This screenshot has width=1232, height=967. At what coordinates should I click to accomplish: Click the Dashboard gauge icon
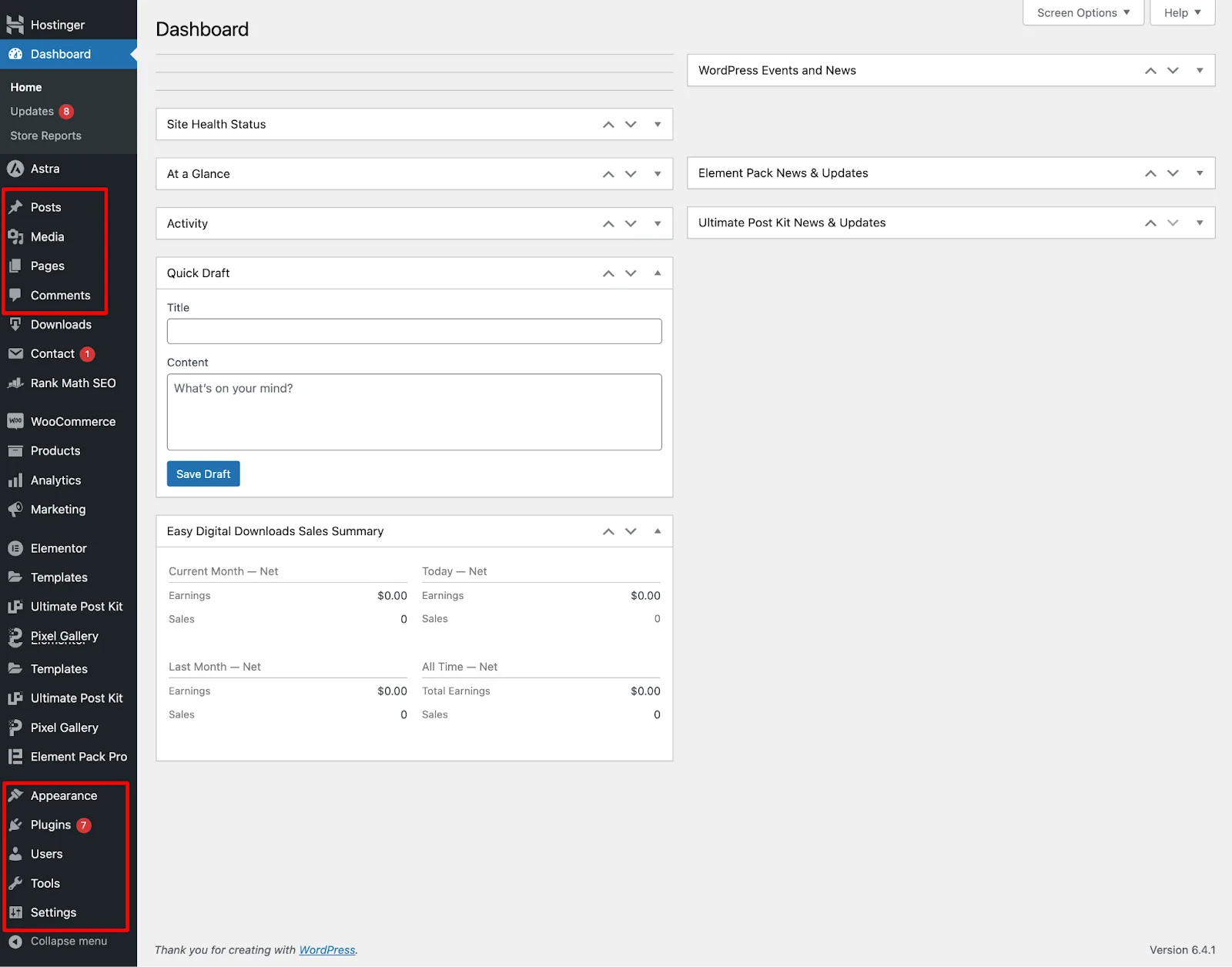coord(15,54)
